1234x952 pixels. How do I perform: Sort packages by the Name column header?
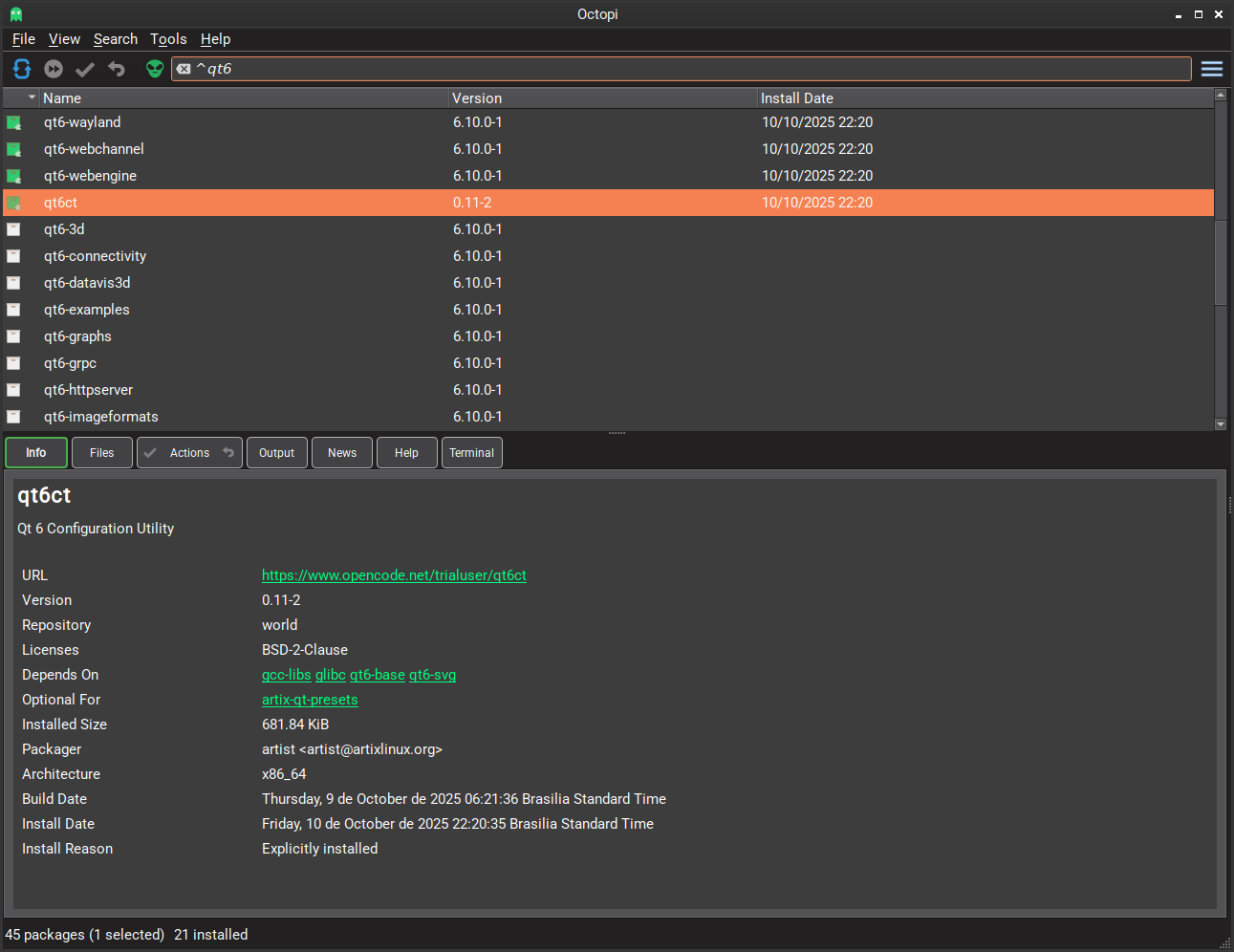coord(245,98)
